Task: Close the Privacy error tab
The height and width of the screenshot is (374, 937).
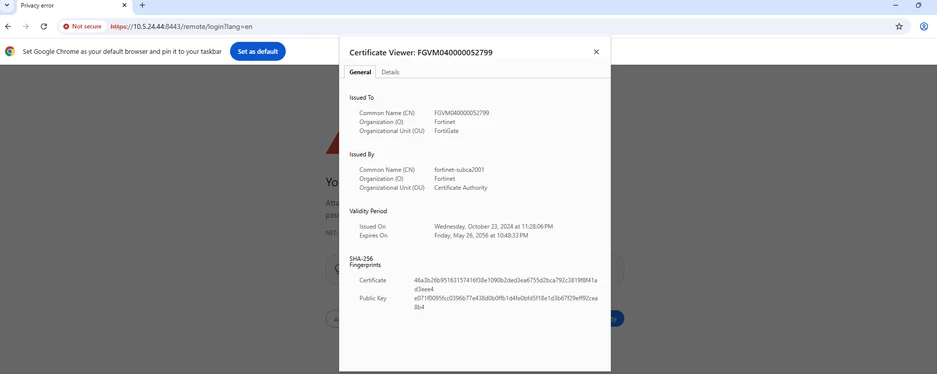Action: pyautogui.click(x=124, y=5)
